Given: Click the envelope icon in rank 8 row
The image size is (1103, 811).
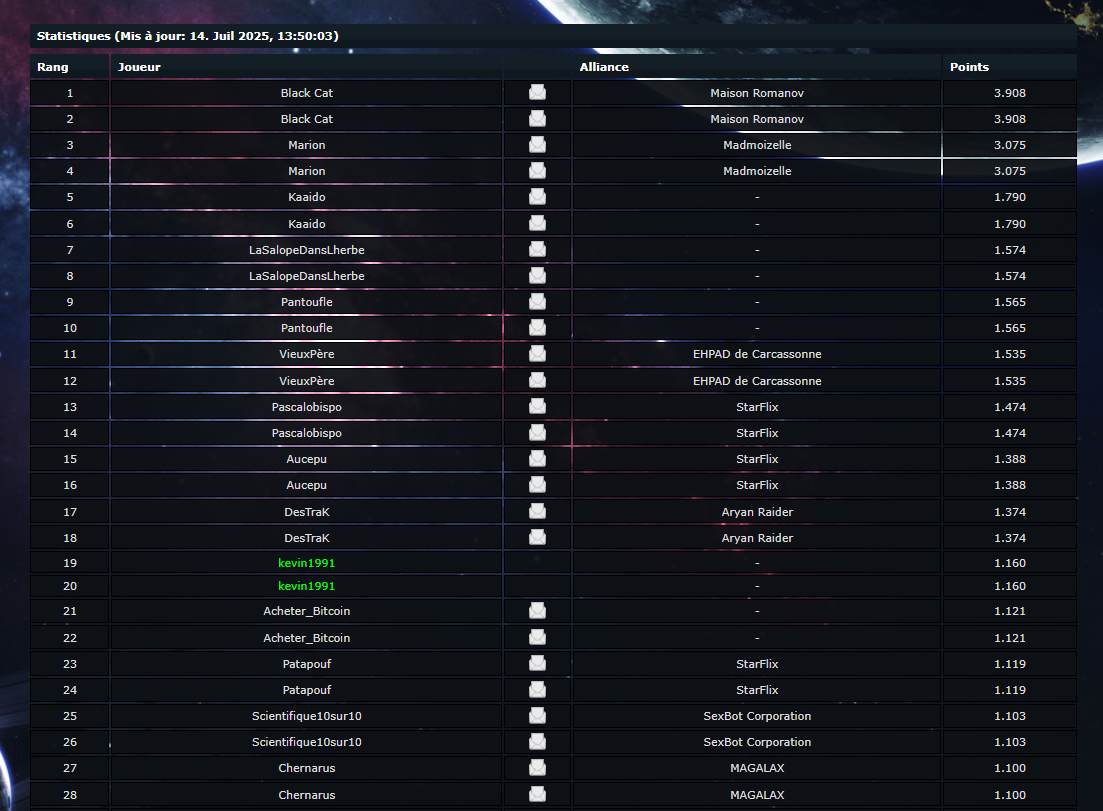Looking at the screenshot, I should click(x=537, y=276).
